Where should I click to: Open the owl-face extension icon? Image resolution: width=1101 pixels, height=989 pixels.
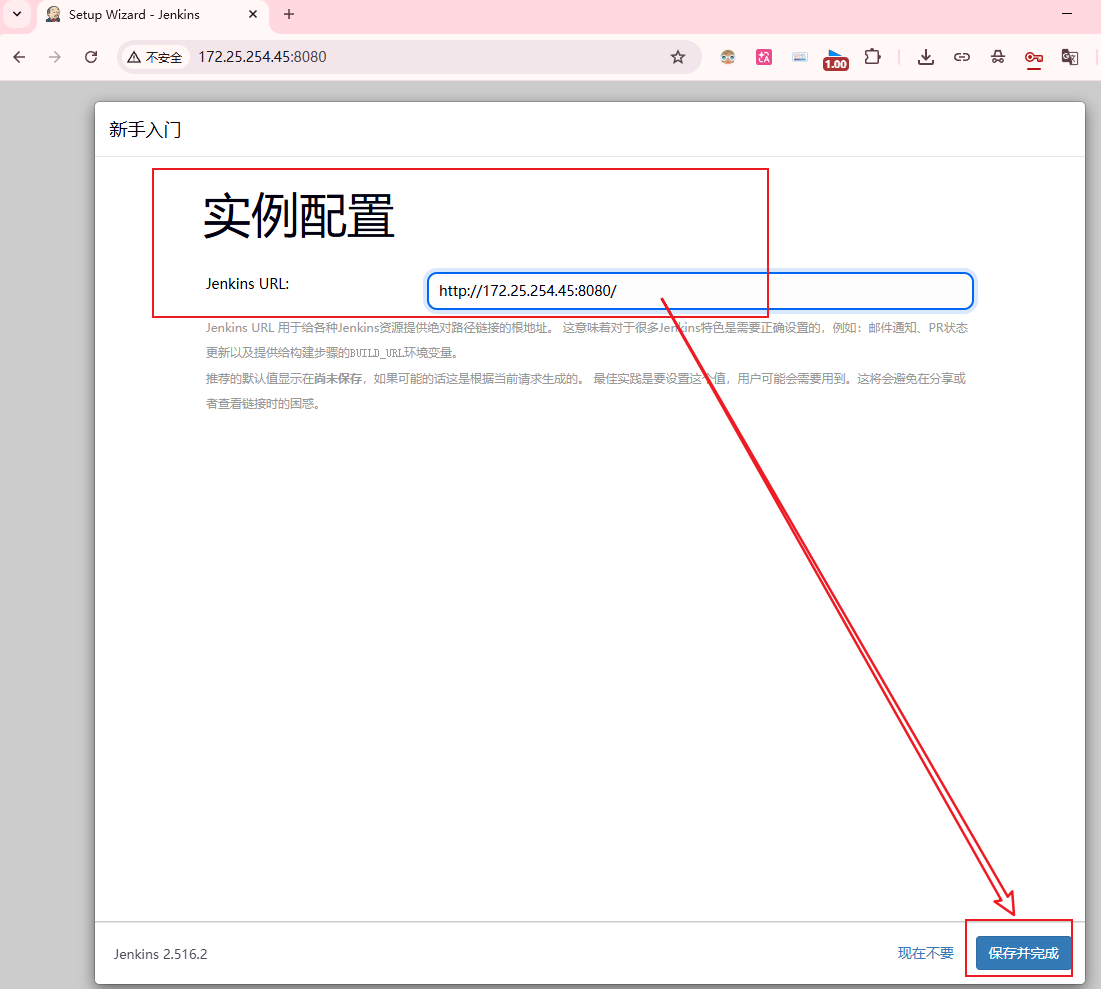(x=727, y=57)
